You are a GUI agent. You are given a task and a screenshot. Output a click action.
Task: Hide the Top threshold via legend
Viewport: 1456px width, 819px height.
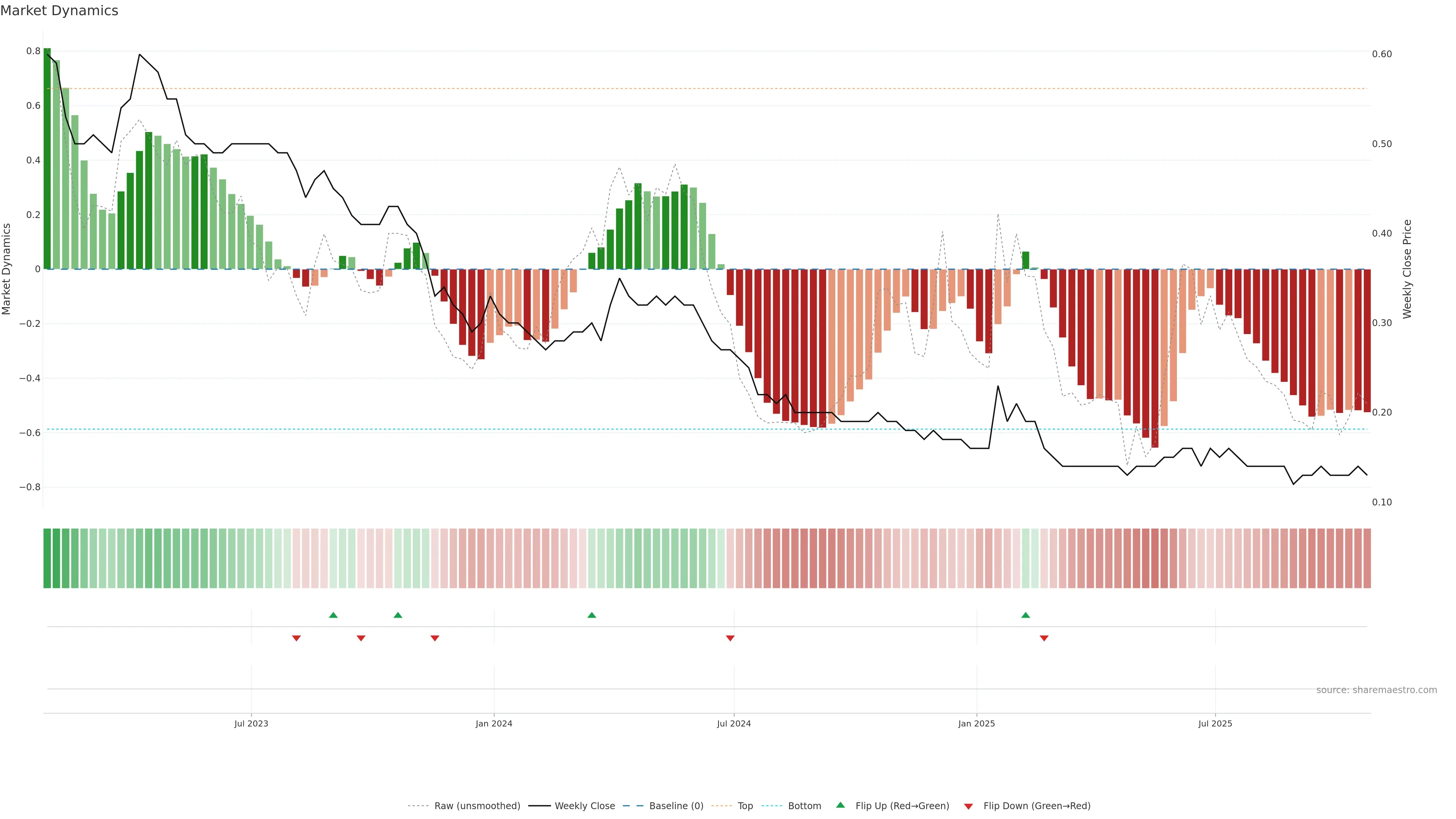(745, 806)
